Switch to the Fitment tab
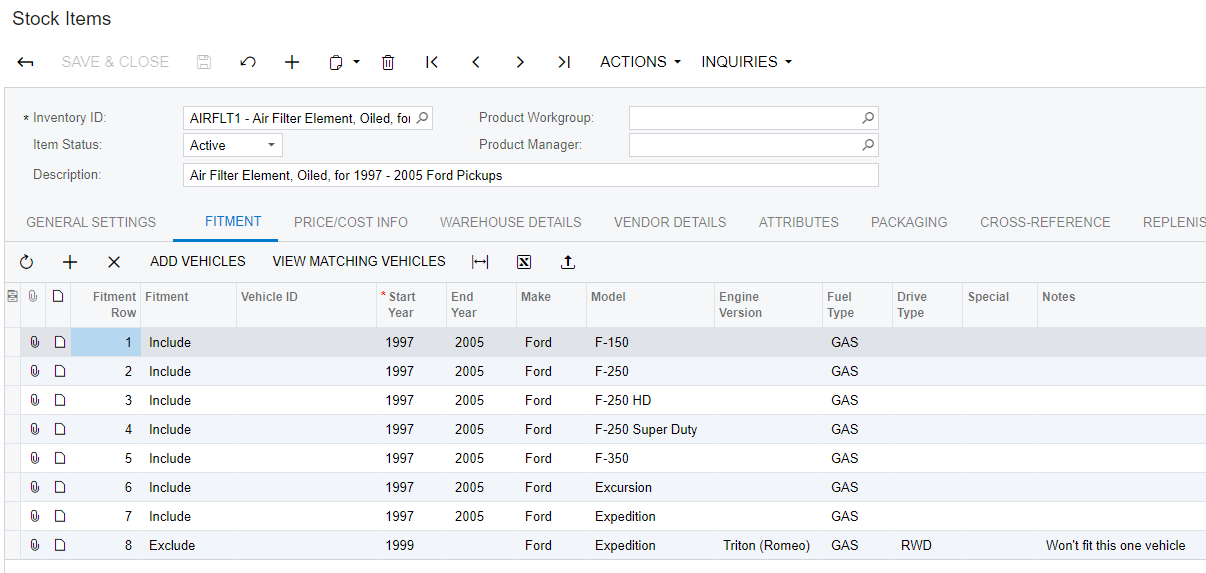This screenshot has height=573, width=1206. click(x=233, y=222)
